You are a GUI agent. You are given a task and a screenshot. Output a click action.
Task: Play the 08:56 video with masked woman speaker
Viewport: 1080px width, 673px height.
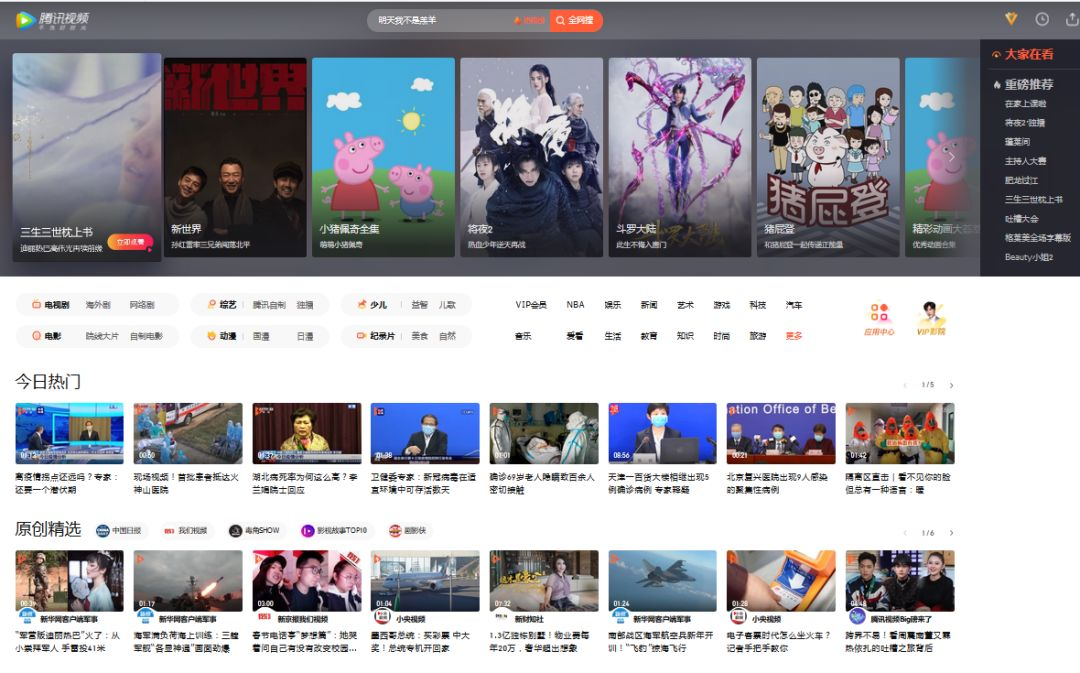(x=662, y=433)
